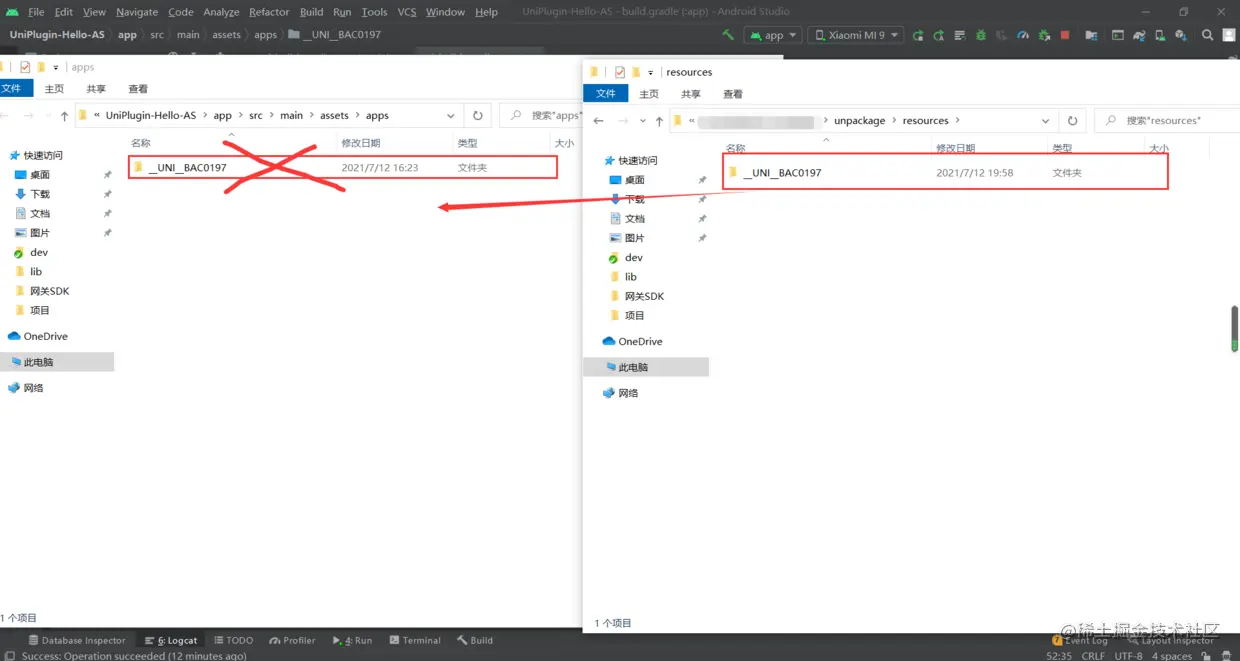The height and width of the screenshot is (661, 1240).
Task: Click the user account avatar icon
Action: pyautogui.click(x=1228, y=35)
